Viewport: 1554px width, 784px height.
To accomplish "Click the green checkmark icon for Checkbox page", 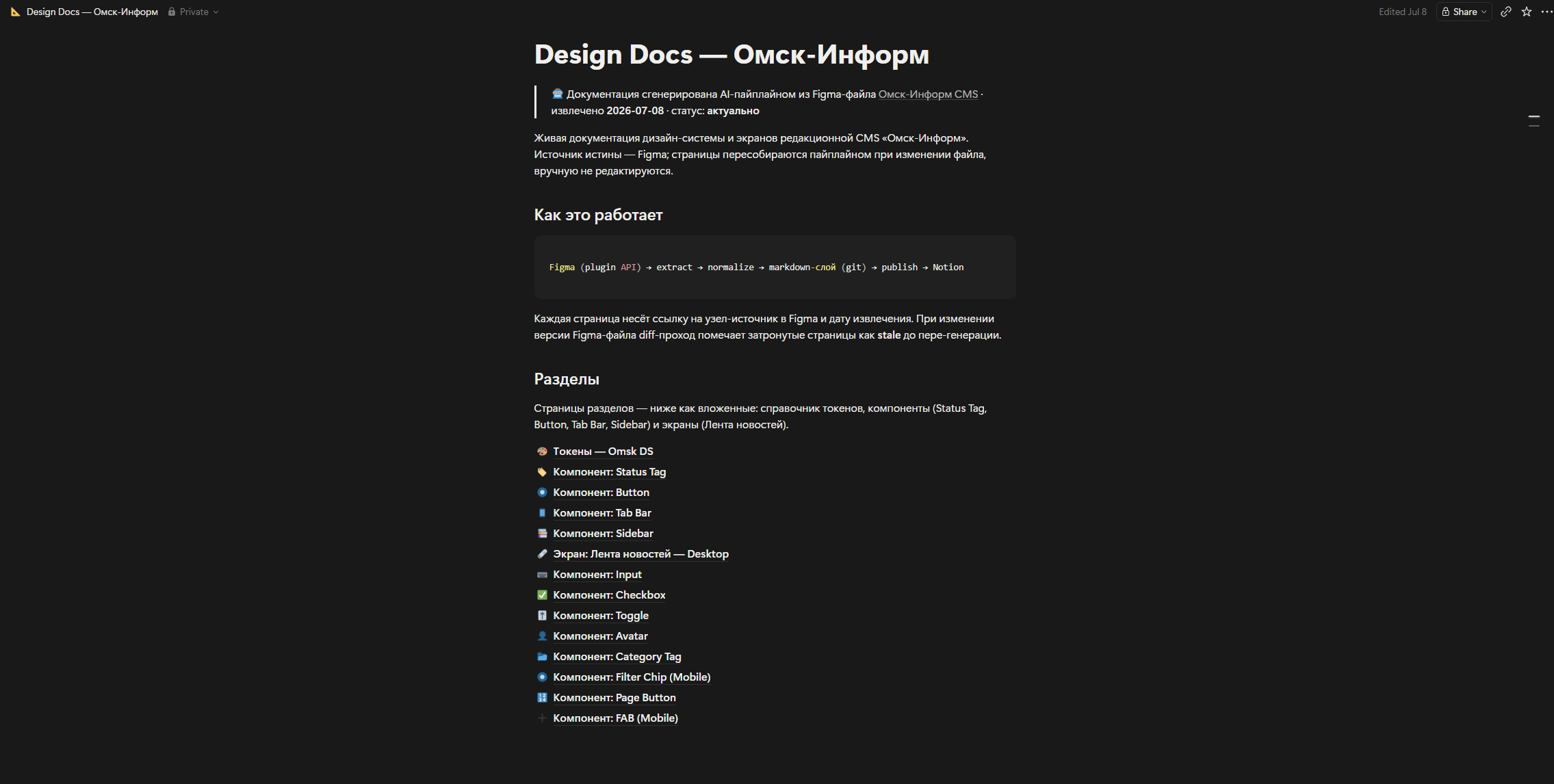I will [x=542, y=595].
